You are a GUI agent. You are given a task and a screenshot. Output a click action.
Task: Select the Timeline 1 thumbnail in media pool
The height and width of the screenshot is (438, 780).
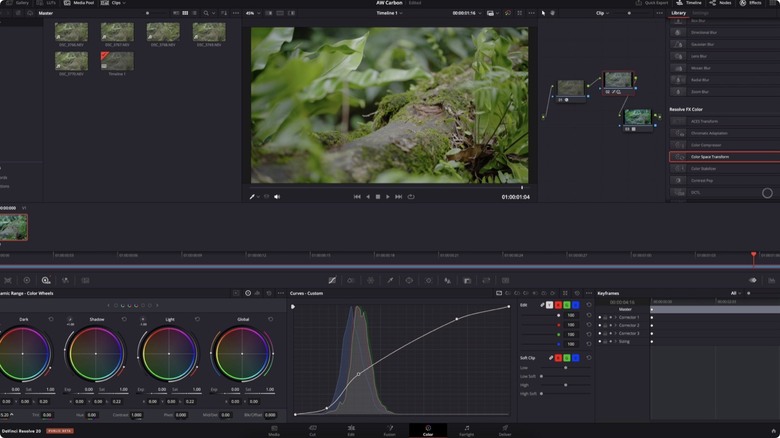[117, 62]
